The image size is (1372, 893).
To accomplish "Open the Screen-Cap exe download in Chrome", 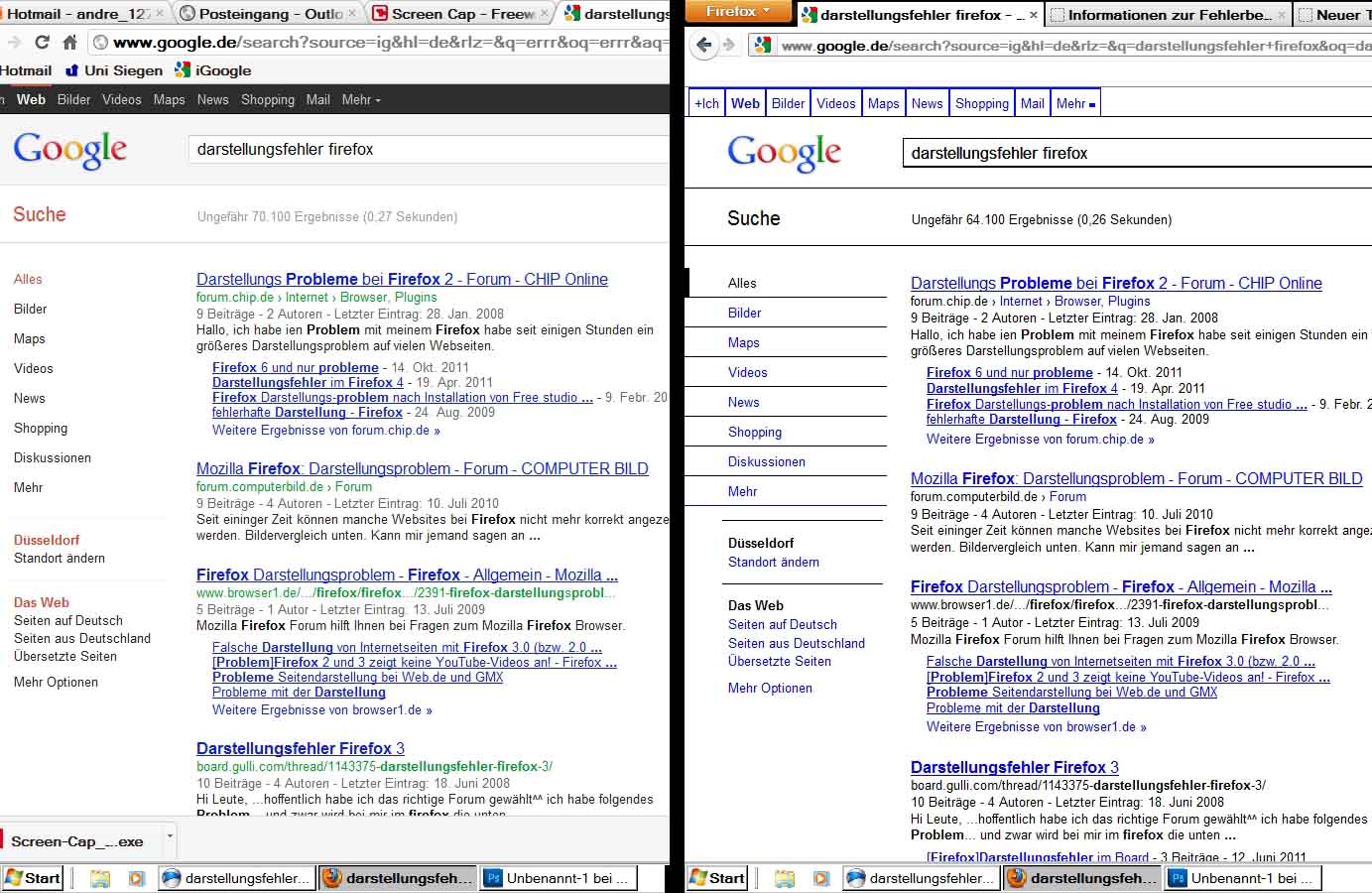I will [77, 841].
